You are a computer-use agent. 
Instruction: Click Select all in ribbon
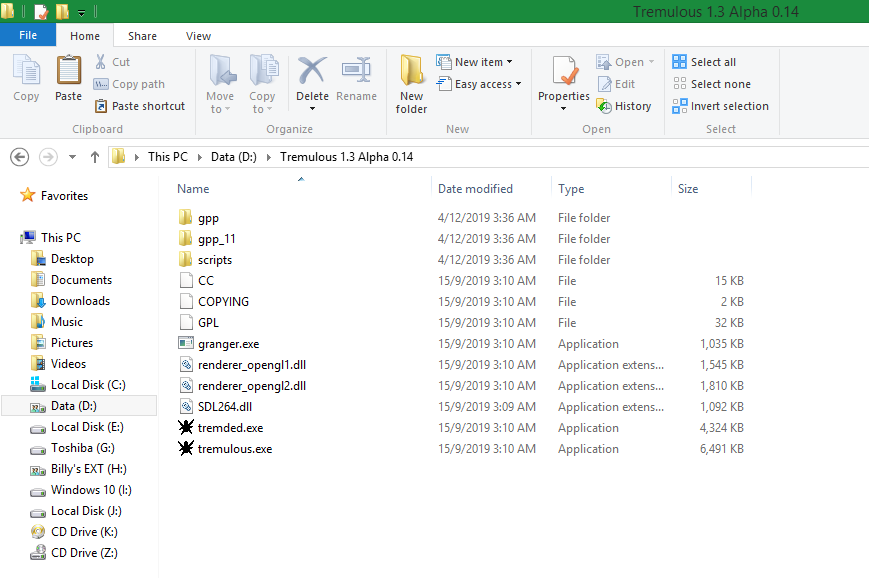coord(704,62)
